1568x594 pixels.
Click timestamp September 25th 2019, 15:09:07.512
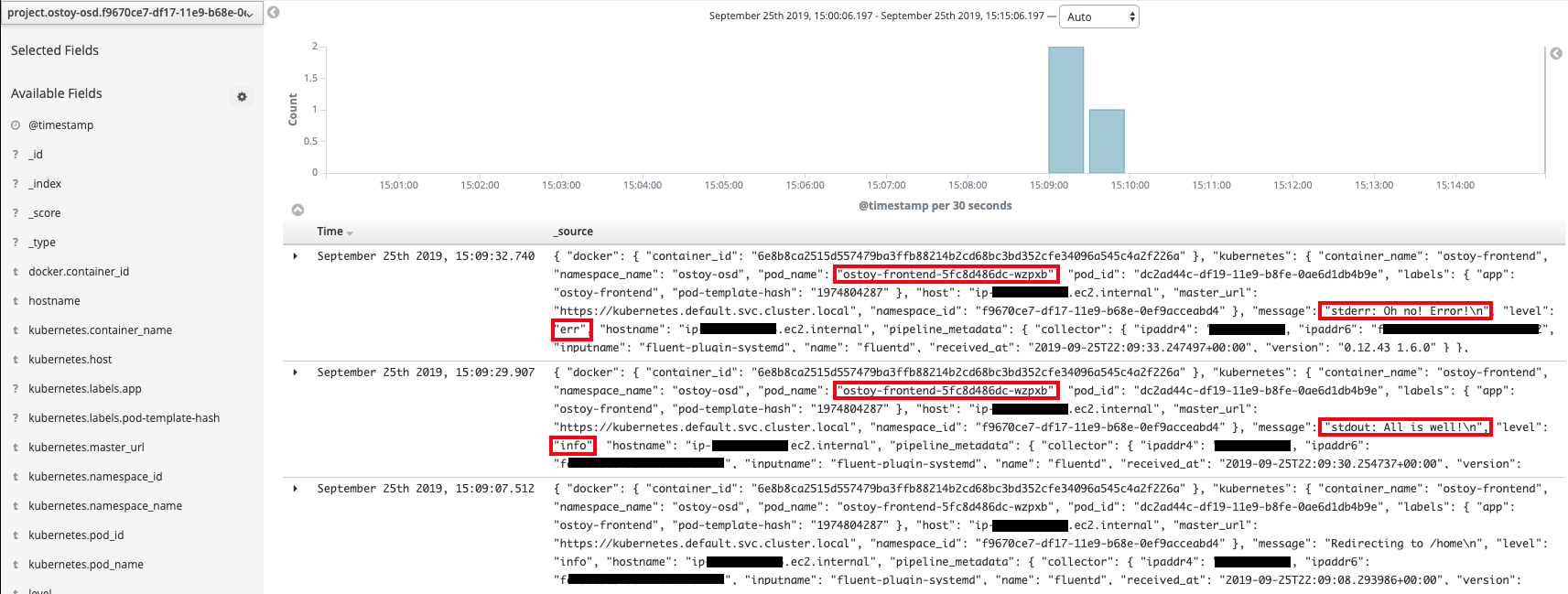point(426,489)
